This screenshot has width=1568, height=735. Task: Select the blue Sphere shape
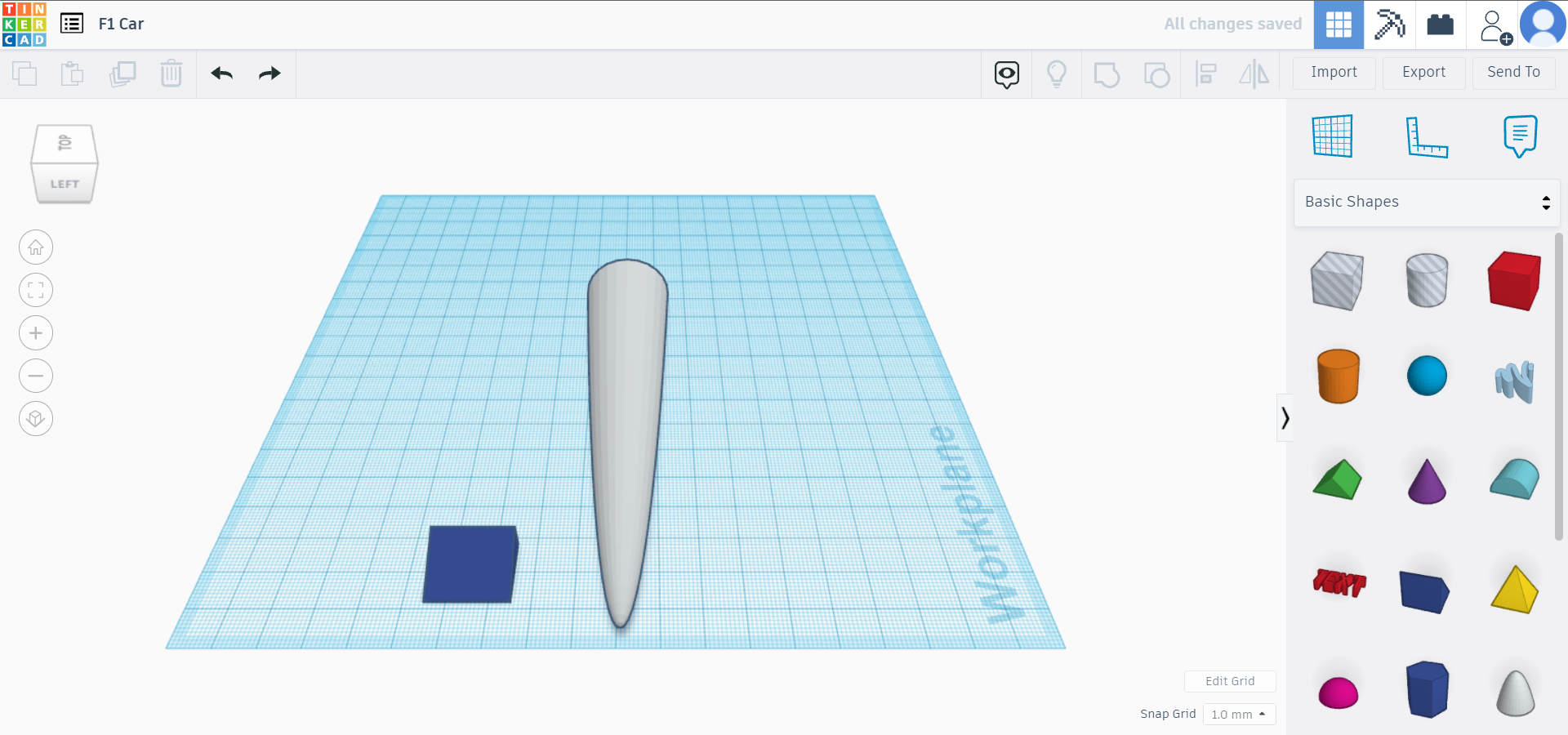pos(1427,376)
